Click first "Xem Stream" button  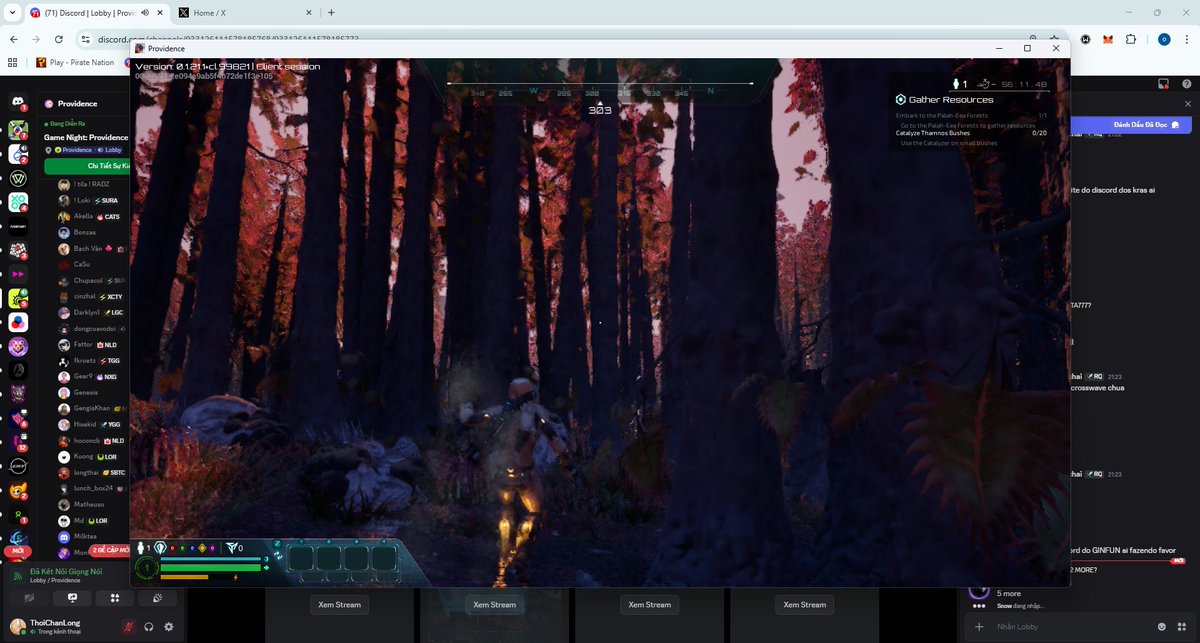[339, 604]
